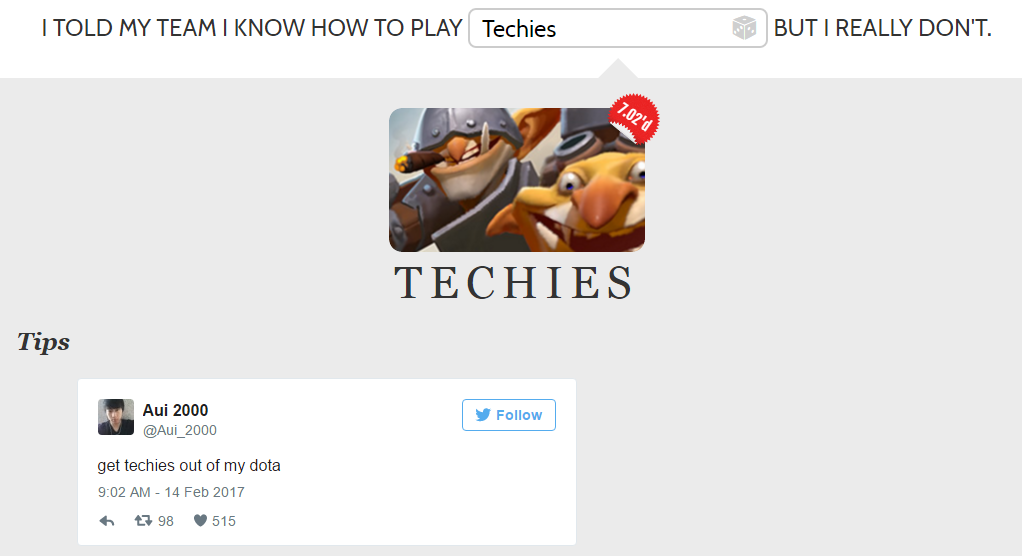Open the 9:02 AM - 14 Feb 2017 timestamp
Image resolution: width=1022 pixels, height=556 pixels.
point(171,492)
